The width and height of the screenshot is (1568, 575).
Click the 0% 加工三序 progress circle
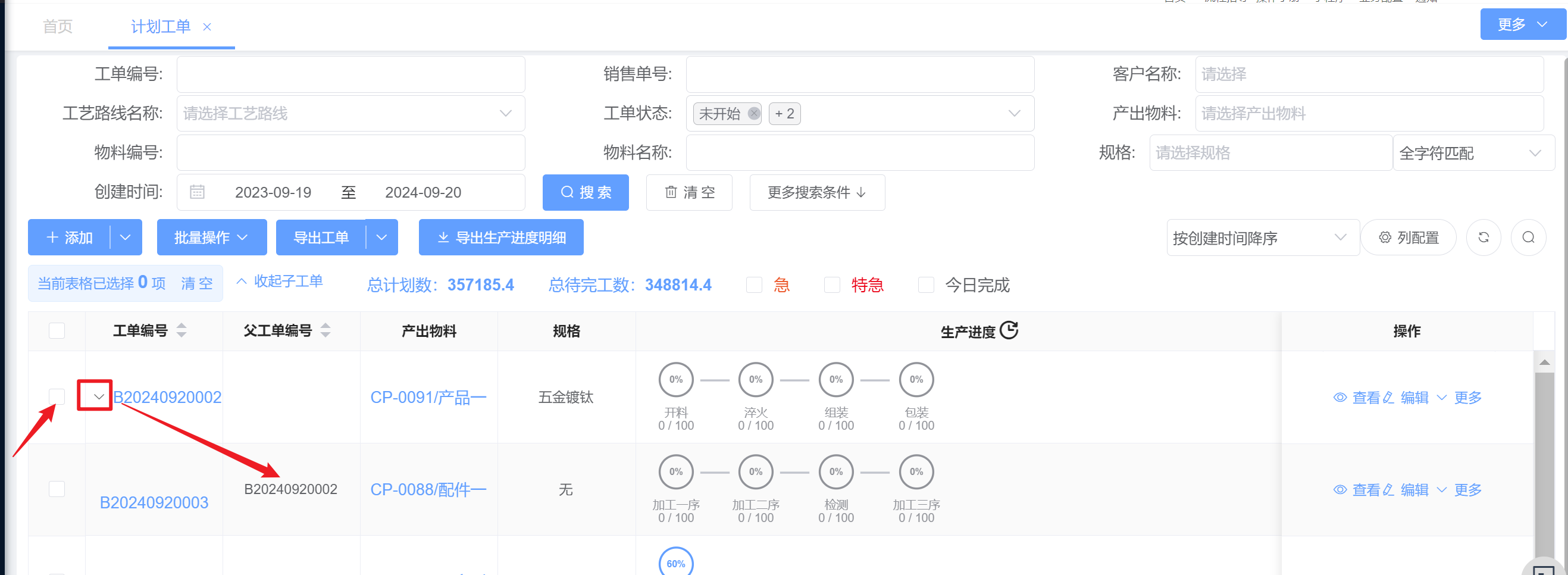(x=916, y=472)
